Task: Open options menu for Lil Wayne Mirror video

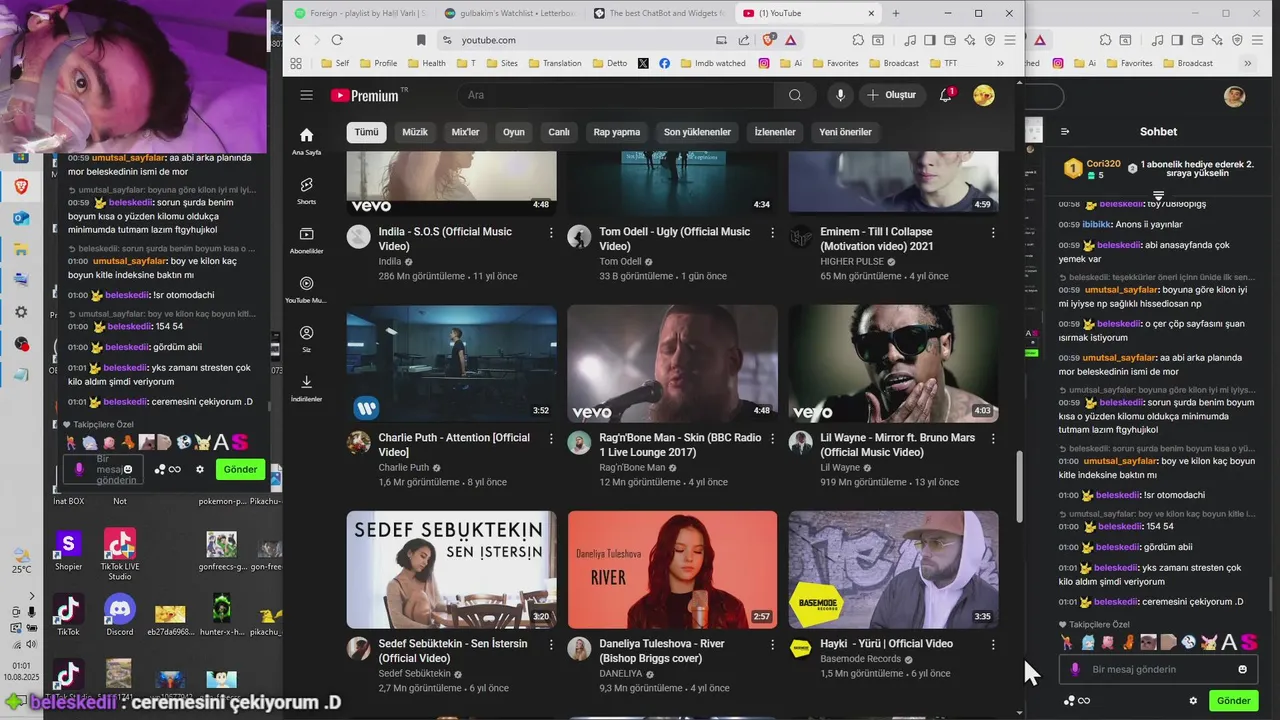Action: 993,438
